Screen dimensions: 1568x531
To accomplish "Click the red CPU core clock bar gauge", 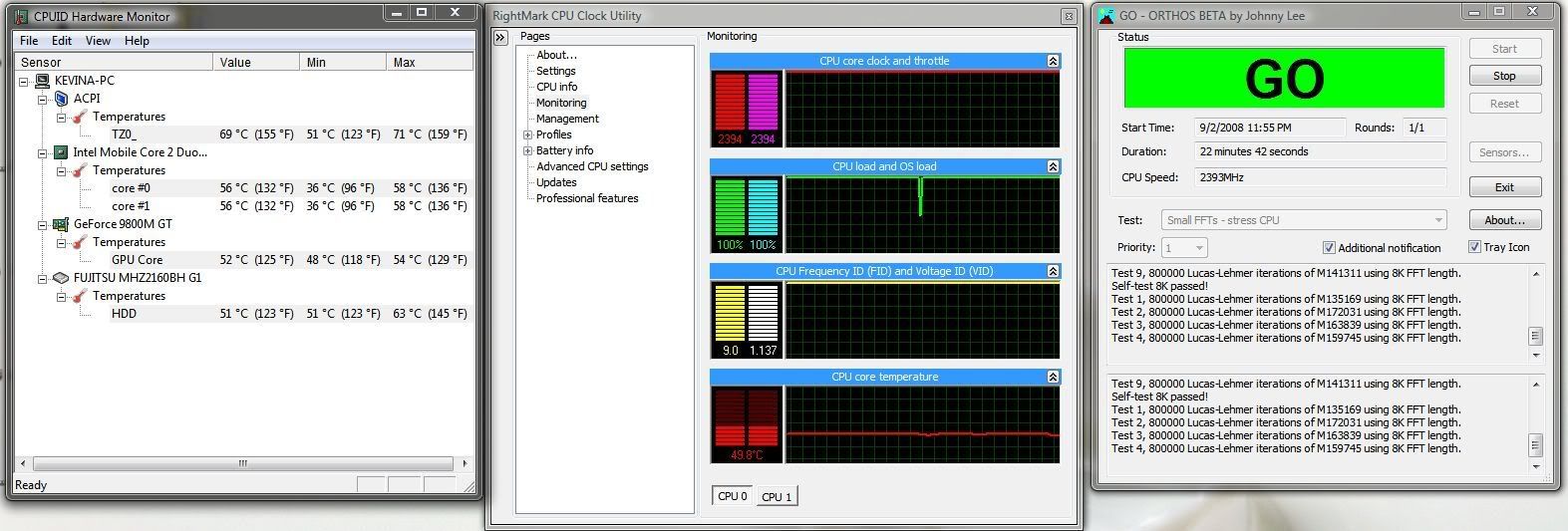I will [x=730, y=103].
